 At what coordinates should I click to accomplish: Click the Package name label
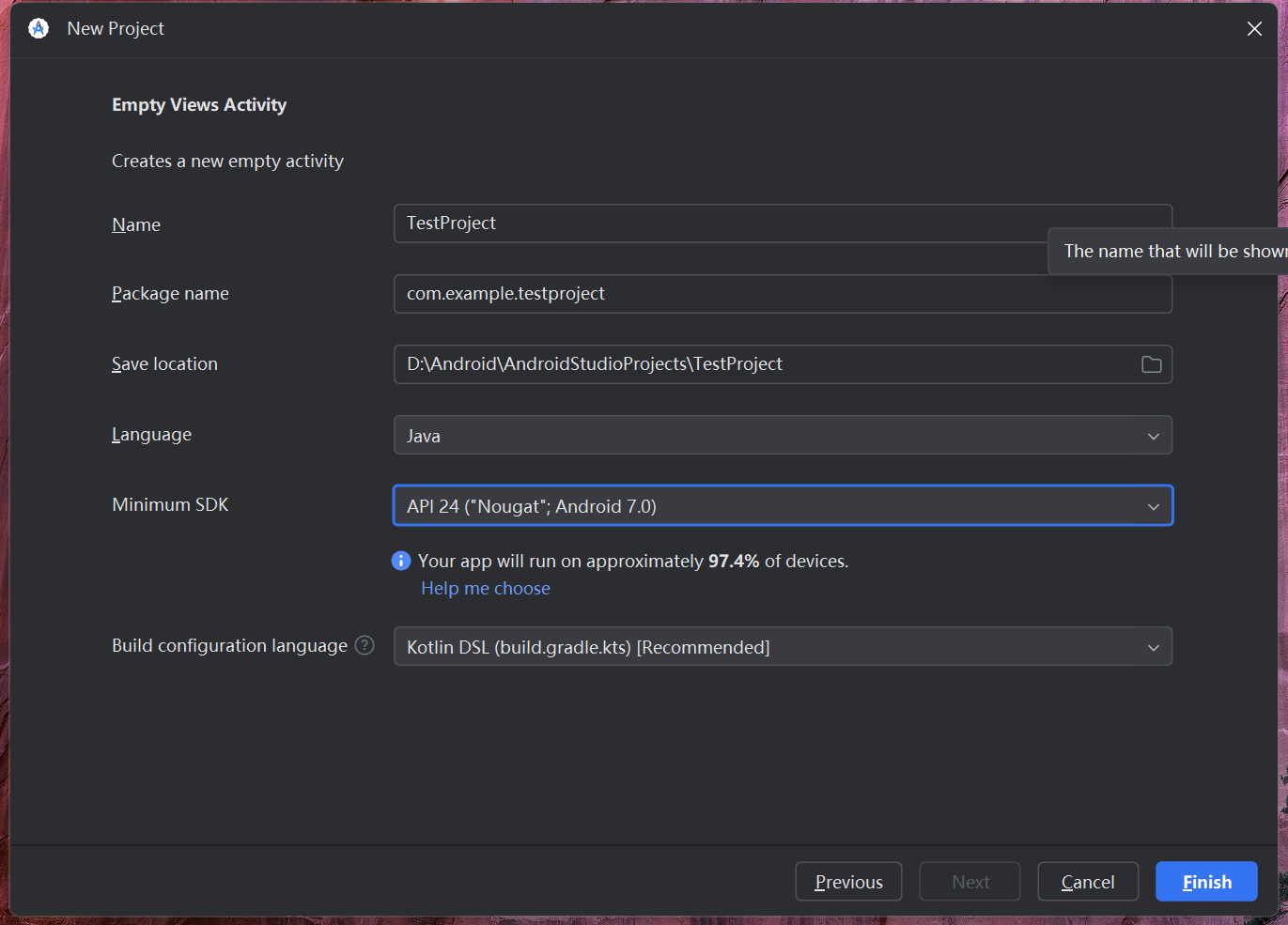coord(170,293)
